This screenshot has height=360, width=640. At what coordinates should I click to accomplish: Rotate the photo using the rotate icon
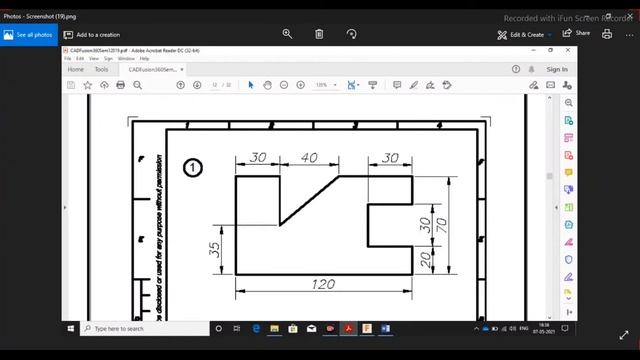(x=351, y=34)
